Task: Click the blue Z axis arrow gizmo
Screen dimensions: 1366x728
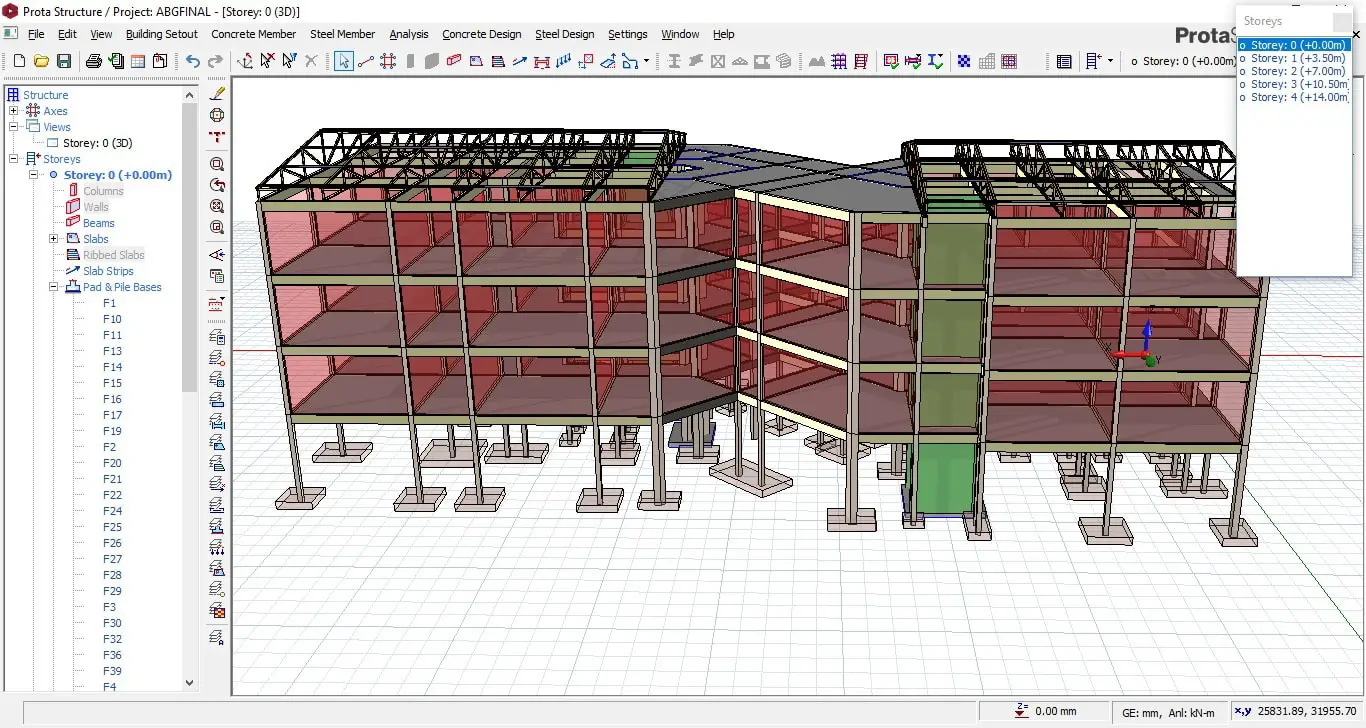Action: (x=1147, y=330)
